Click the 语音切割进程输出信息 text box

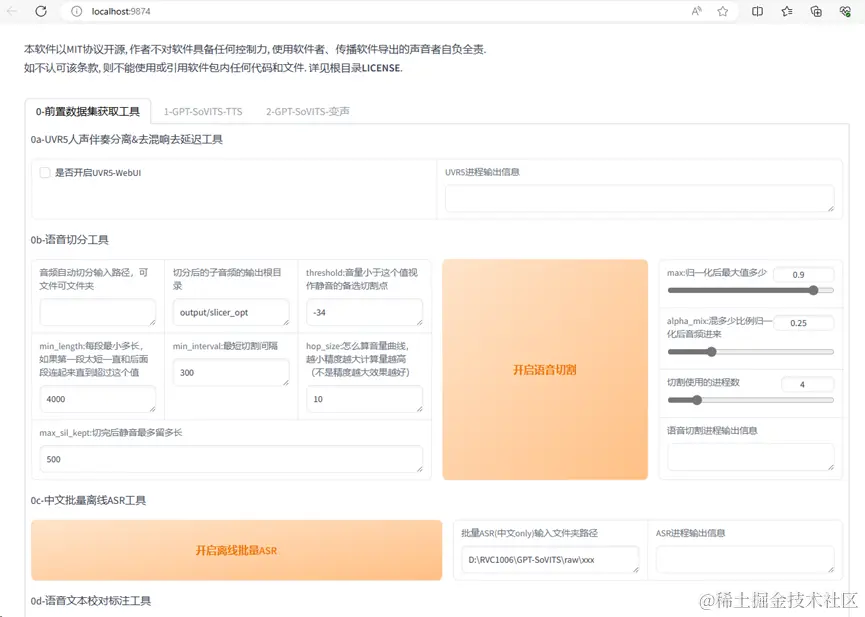pos(751,457)
